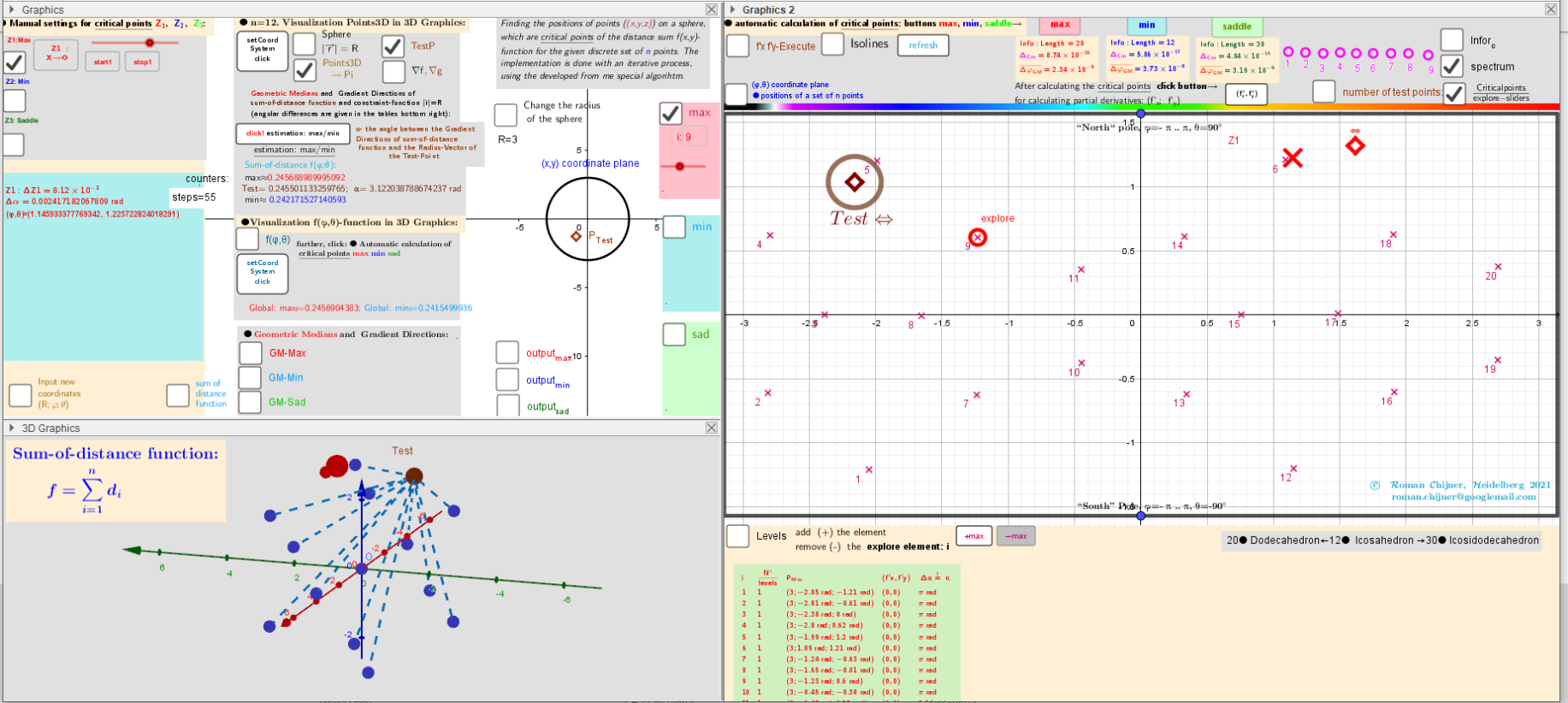Click the blue North pole point on the top axis
The height and width of the screenshot is (703, 1568).
pyautogui.click(x=1140, y=113)
